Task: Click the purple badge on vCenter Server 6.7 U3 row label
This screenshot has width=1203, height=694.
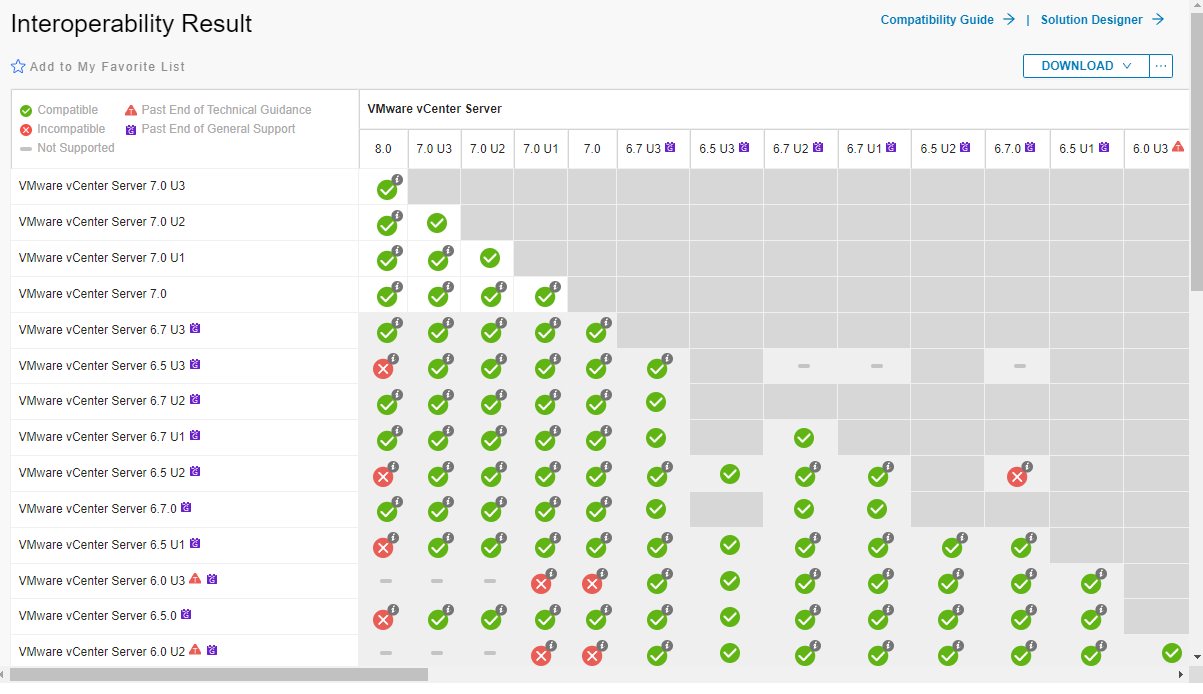Action: point(195,328)
